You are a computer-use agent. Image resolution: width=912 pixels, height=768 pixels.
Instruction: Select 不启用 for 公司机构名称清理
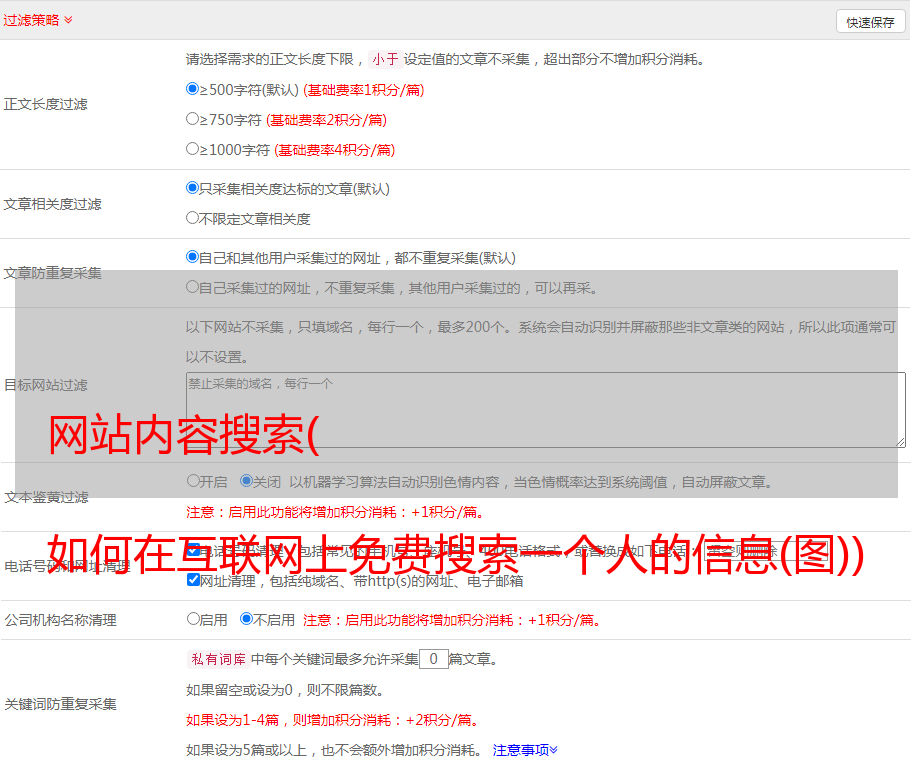(246, 618)
